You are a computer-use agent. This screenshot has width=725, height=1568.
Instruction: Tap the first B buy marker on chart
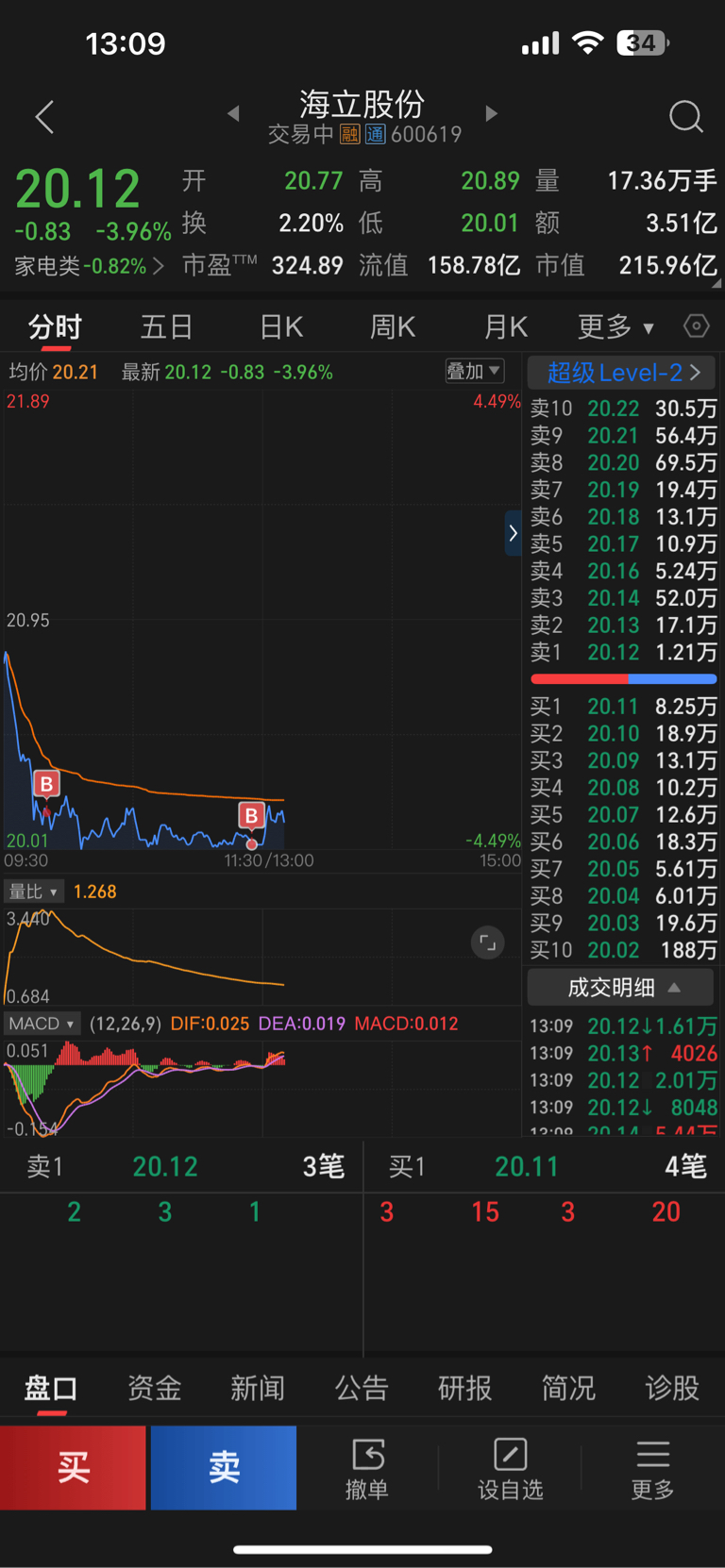tap(46, 784)
